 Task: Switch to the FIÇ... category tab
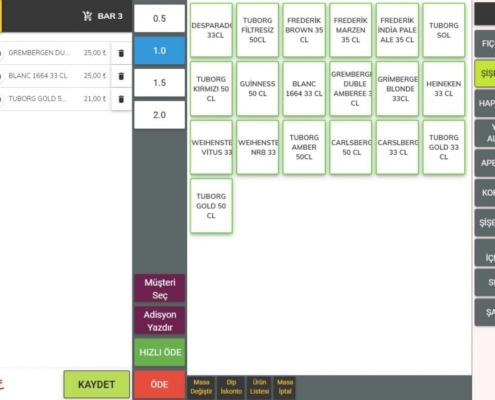[485, 44]
